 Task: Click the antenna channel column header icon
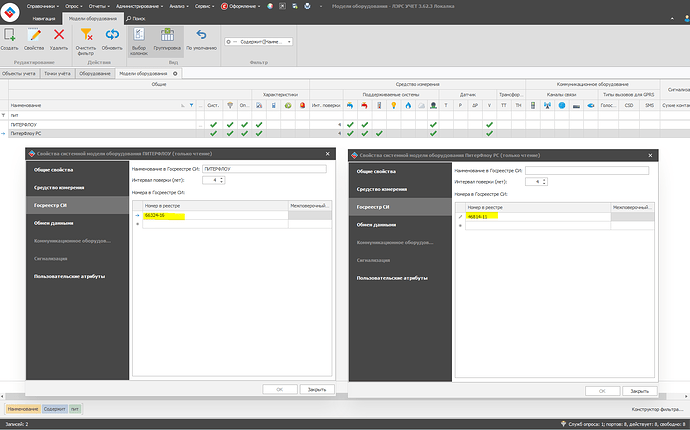click(547, 105)
